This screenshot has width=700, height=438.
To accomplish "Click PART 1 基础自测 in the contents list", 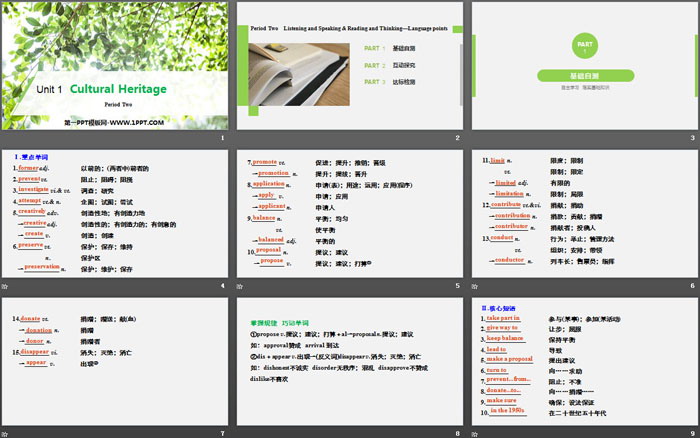I will coord(387,48).
